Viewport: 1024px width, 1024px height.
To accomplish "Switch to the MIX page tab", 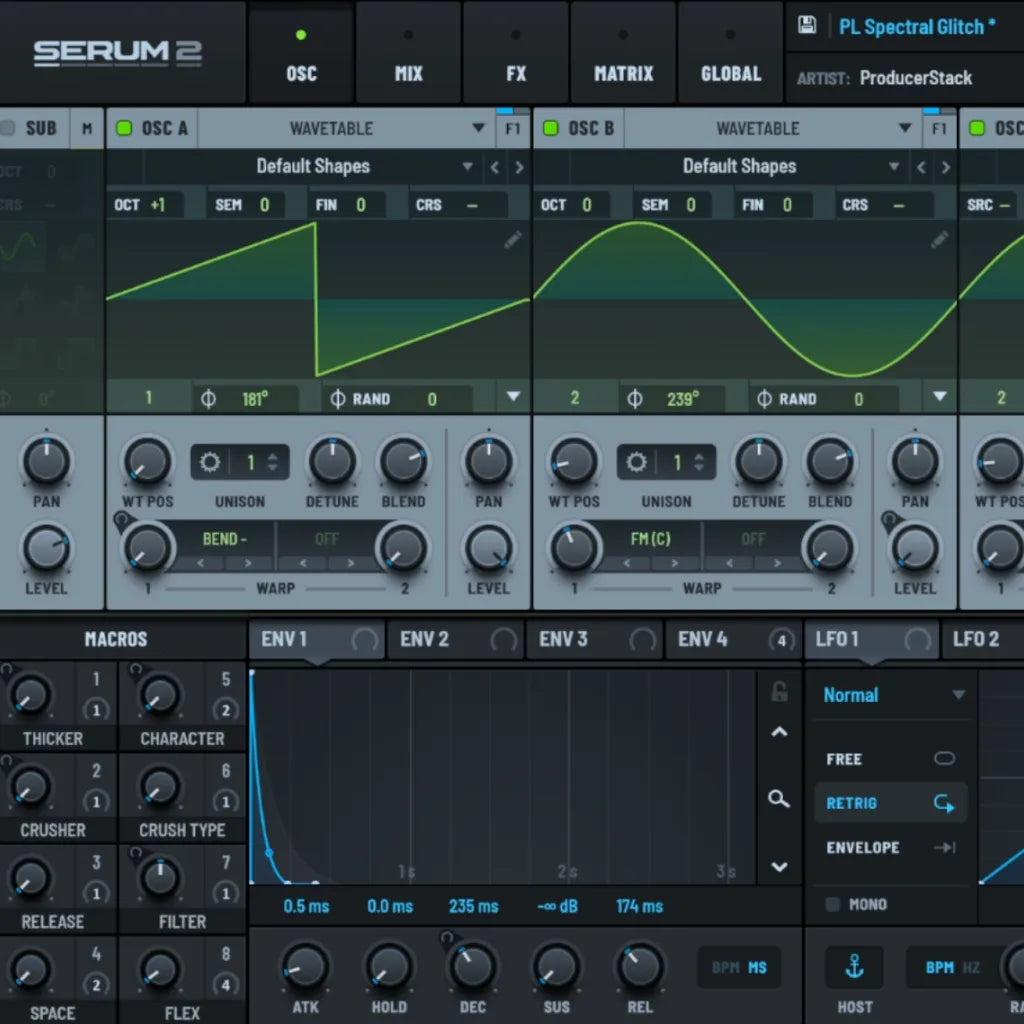I will click(408, 54).
